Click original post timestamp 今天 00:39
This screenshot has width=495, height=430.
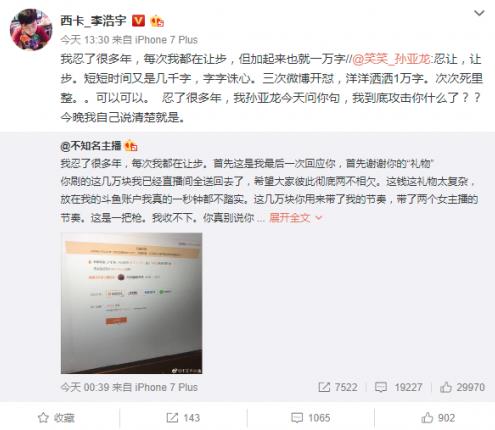point(85,387)
